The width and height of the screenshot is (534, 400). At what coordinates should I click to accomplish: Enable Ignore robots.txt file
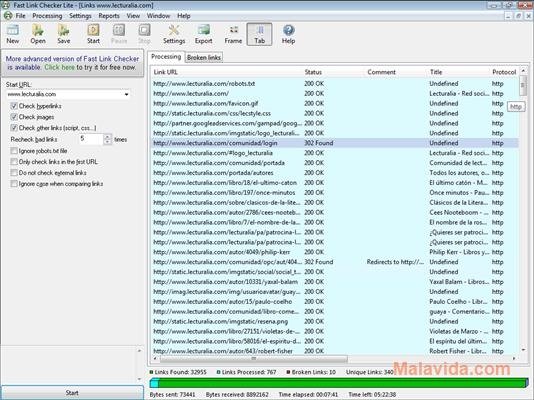click(14, 151)
